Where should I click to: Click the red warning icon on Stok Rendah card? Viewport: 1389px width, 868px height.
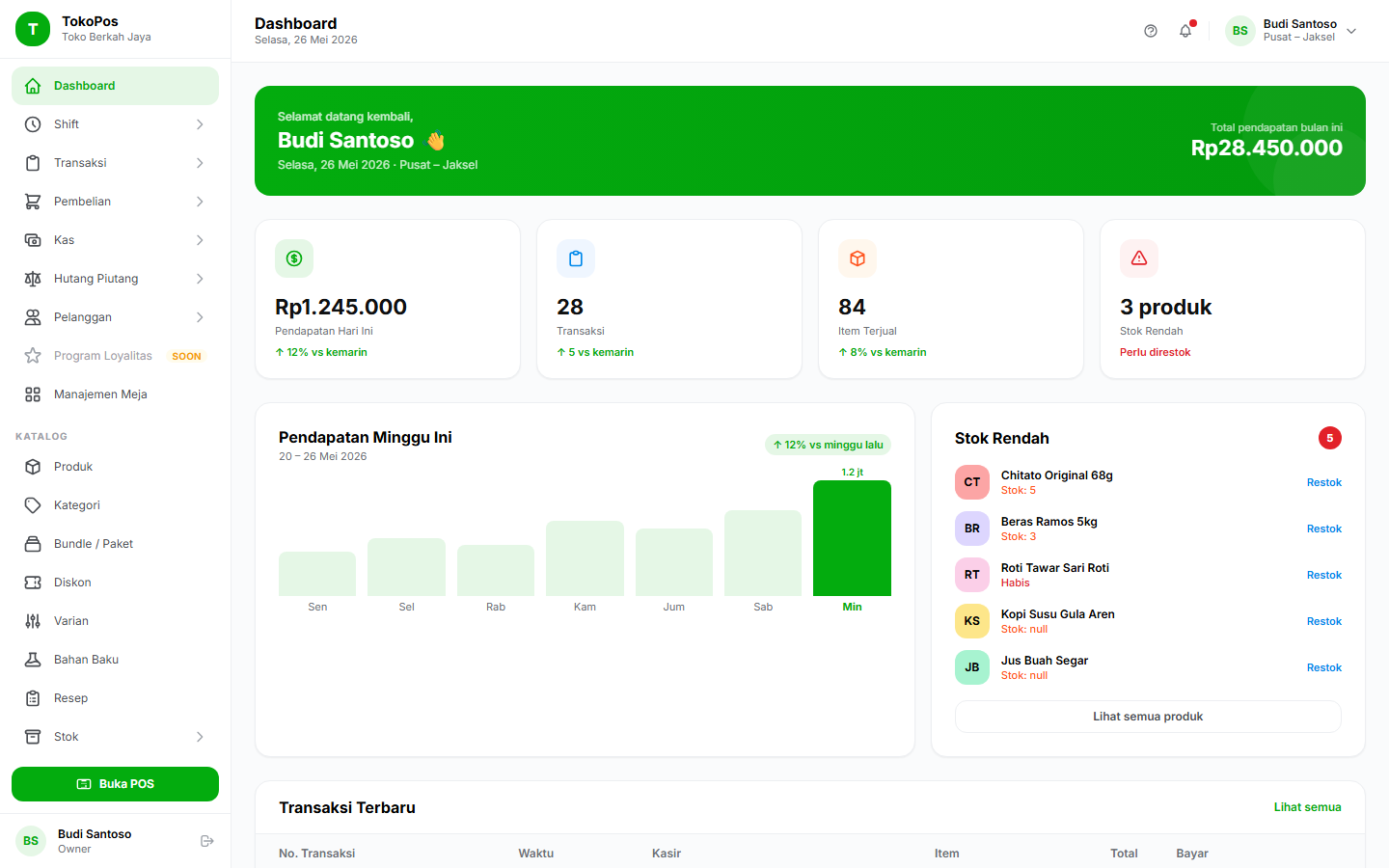click(x=1139, y=258)
